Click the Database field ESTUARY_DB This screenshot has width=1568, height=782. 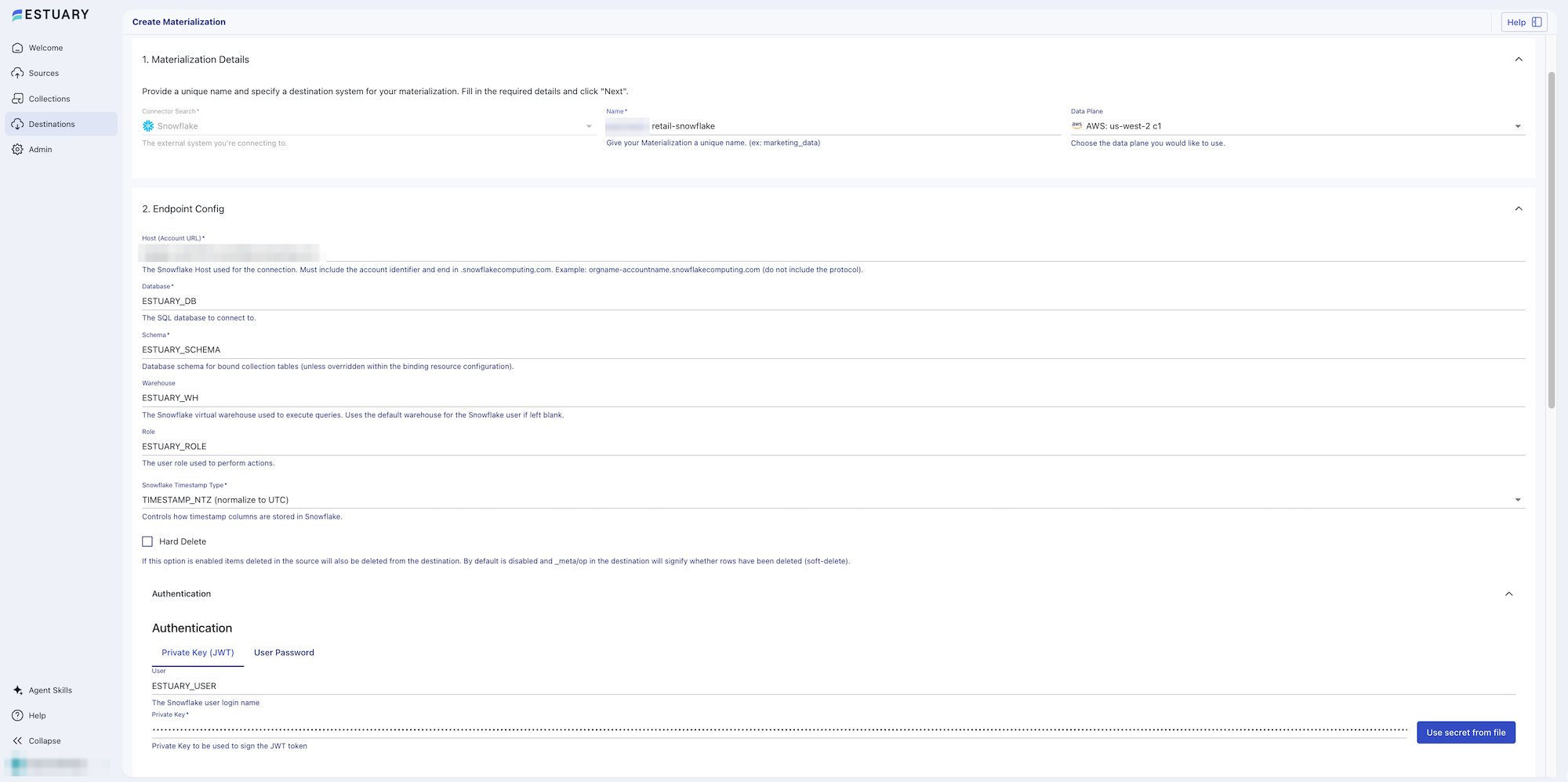pyautogui.click(x=833, y=301)
